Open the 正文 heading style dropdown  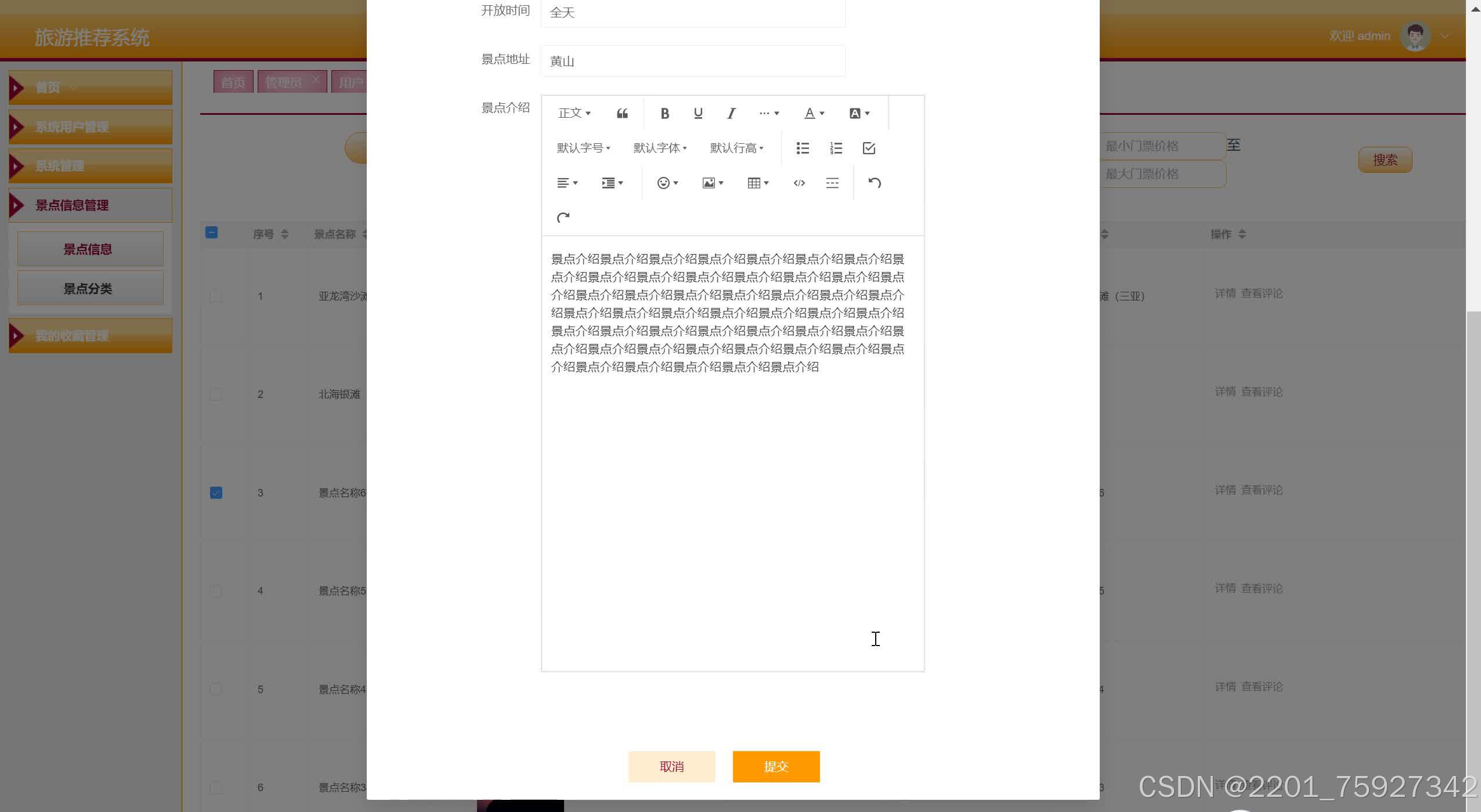(575, 114)
